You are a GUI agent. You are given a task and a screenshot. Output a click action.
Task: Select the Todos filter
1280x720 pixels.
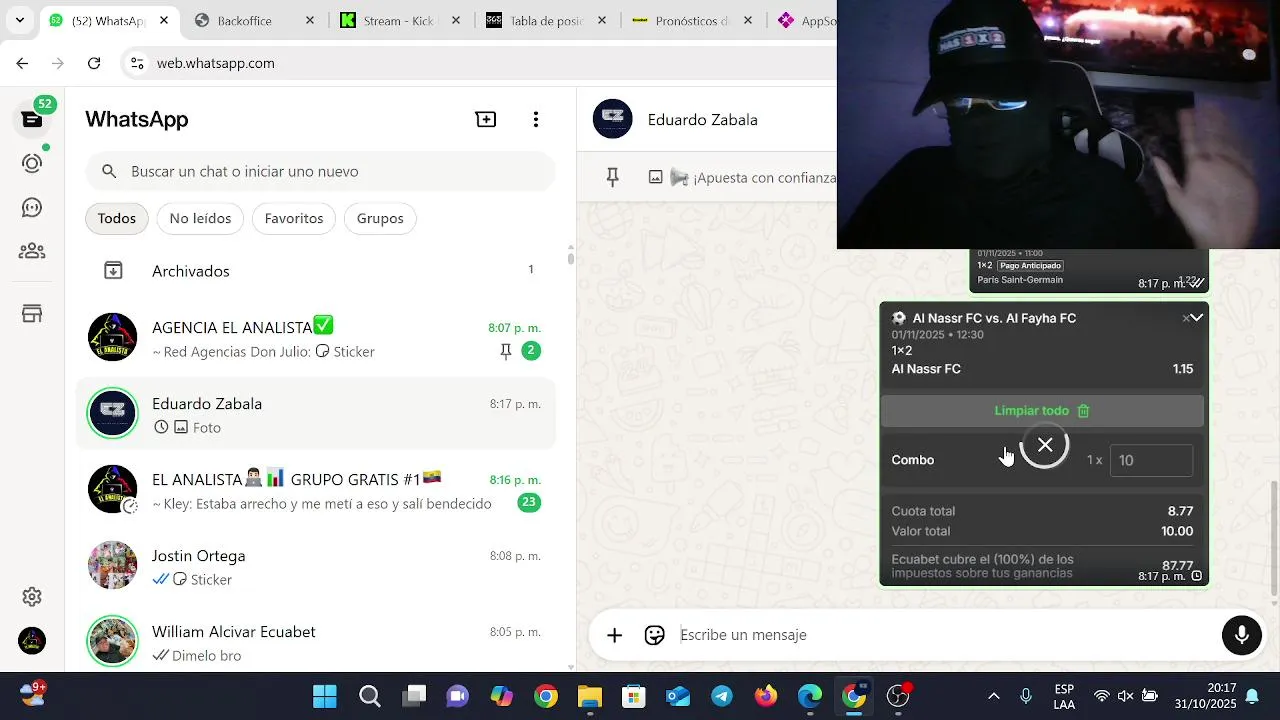click(x=117, y=218)
